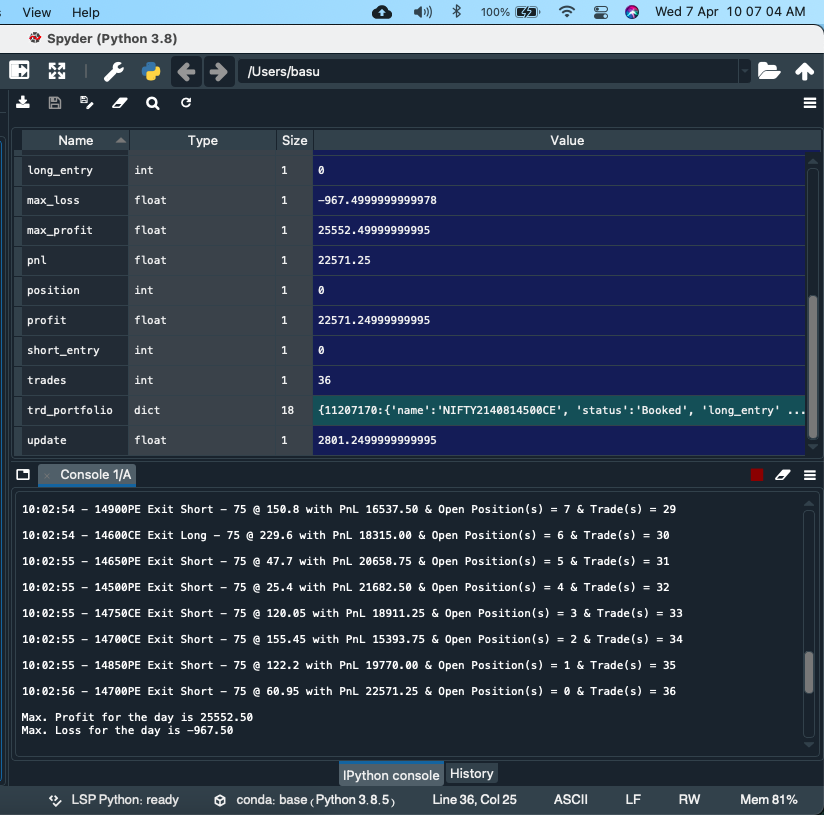Select trd_portfolio dict value cell
This screenshot has height=815, width=824.
pyautogui.click(x=559, y=410)
